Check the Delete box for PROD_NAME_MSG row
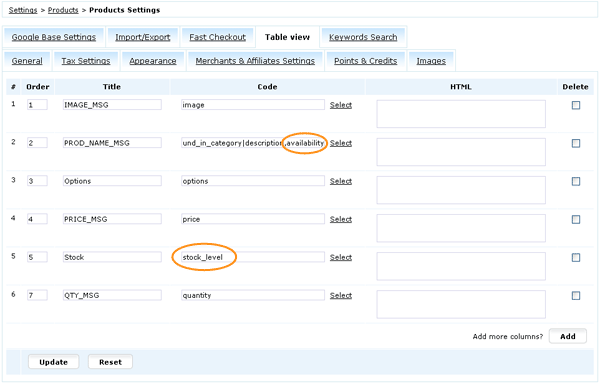600x384 pixels. pyautogui.click(x=576, y=143)
